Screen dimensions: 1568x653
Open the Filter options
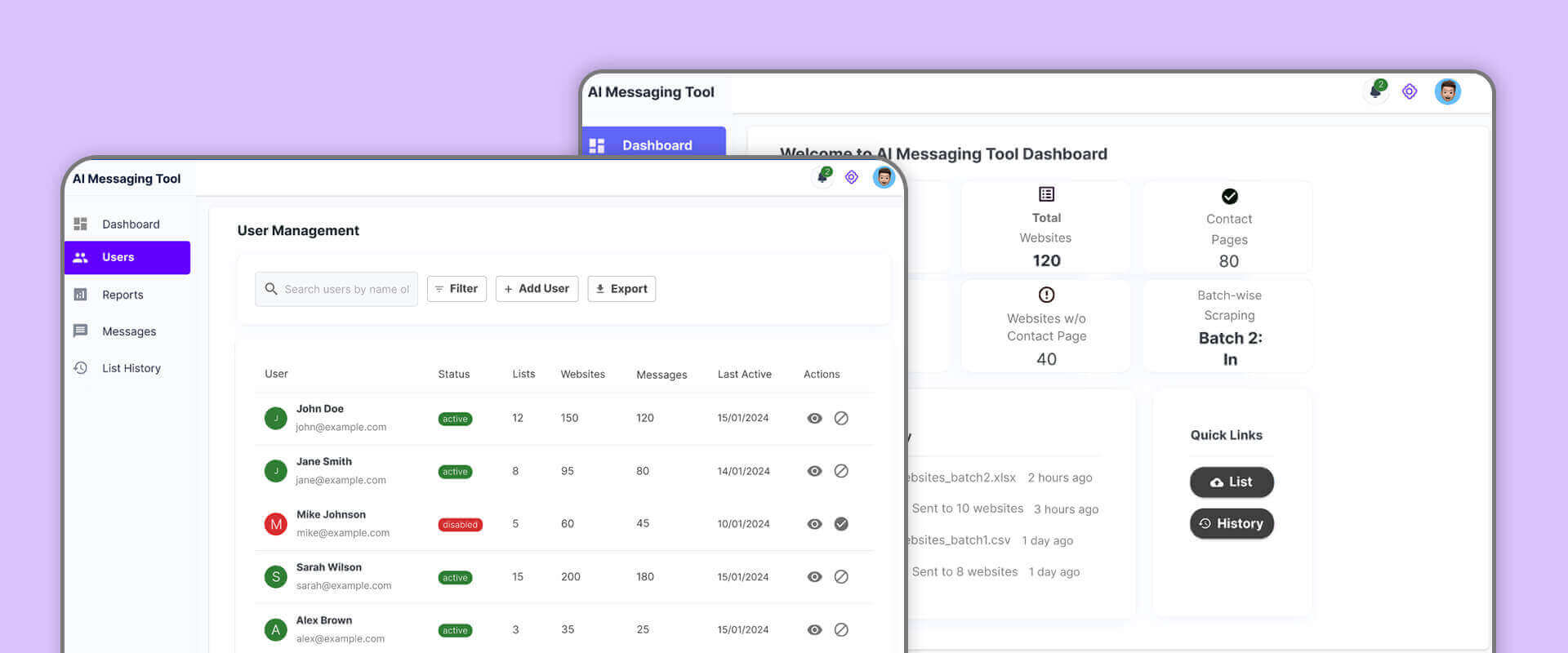click(x=457, y=289)
